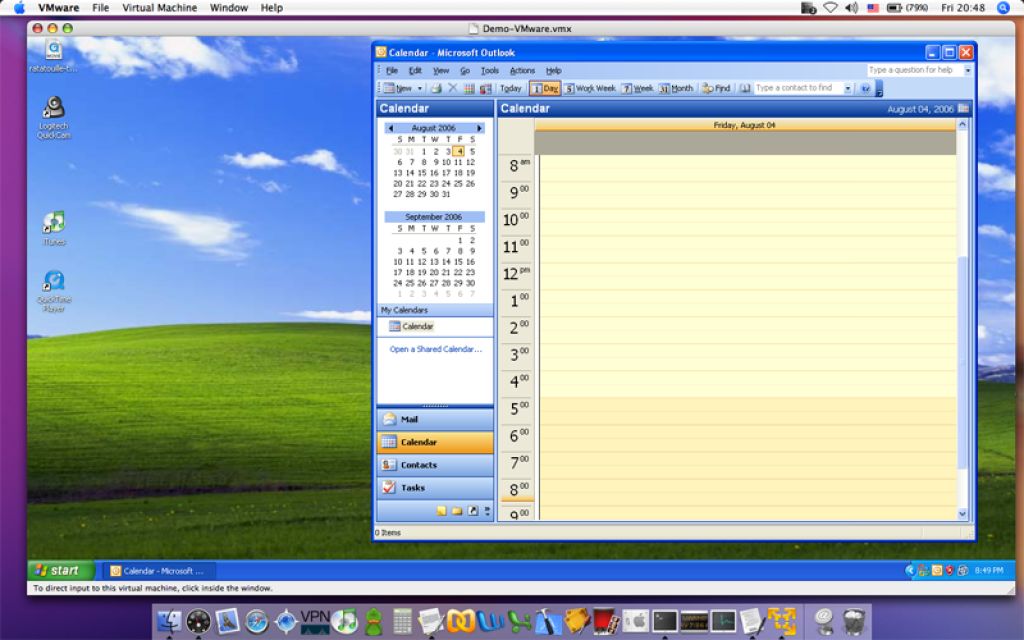Open iTunes from the macOS dock
This screenshot has height=640, width=1024.
point(345,621)
